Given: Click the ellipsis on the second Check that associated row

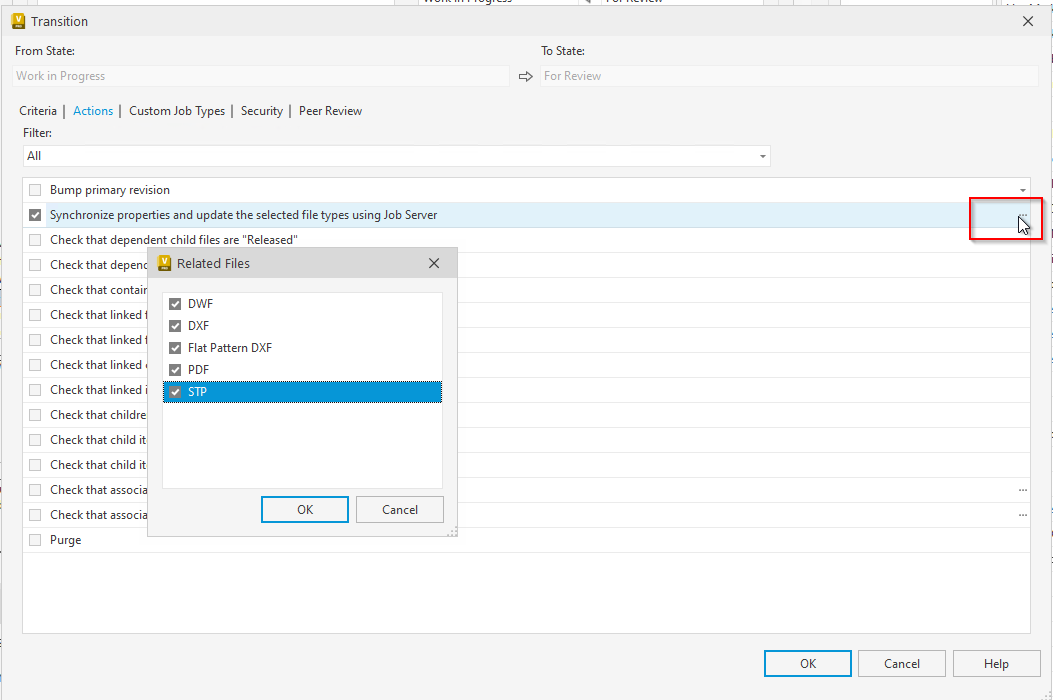Looking at the screenshot, I should click(x=1021, y=514).
